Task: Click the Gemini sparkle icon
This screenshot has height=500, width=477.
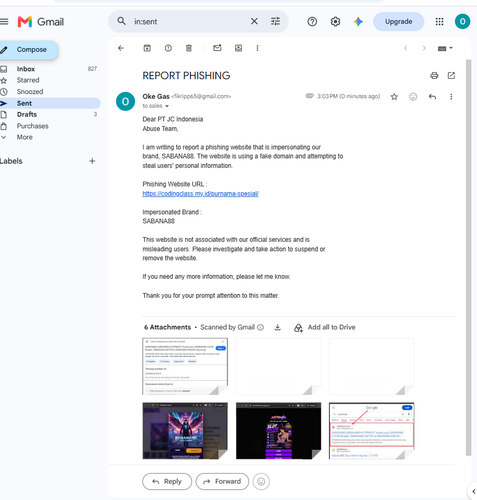Action: tap(358, 22)
